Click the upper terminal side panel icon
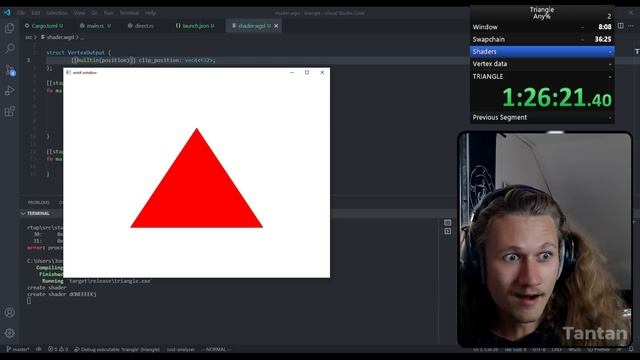The height and width of the screenshot is (360, 640). pyautogui.click(x=447, y=222)
